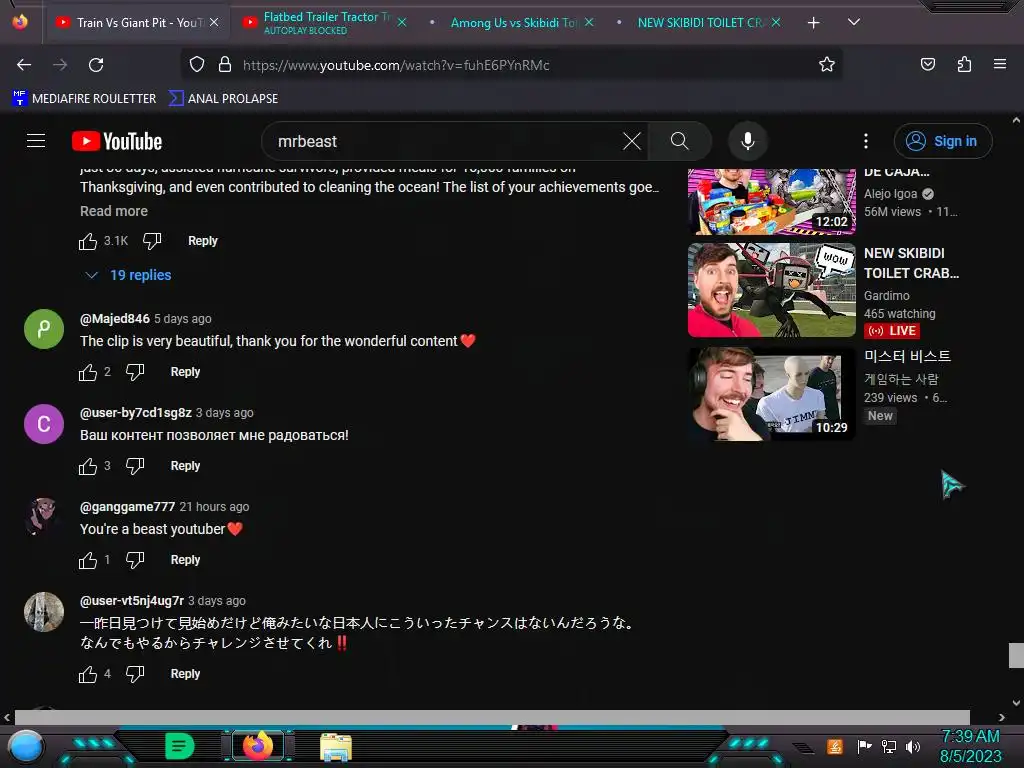Switch to Among Us vs Skibidi tab
Screen dimensions: 1024x768
click(512, 23)
